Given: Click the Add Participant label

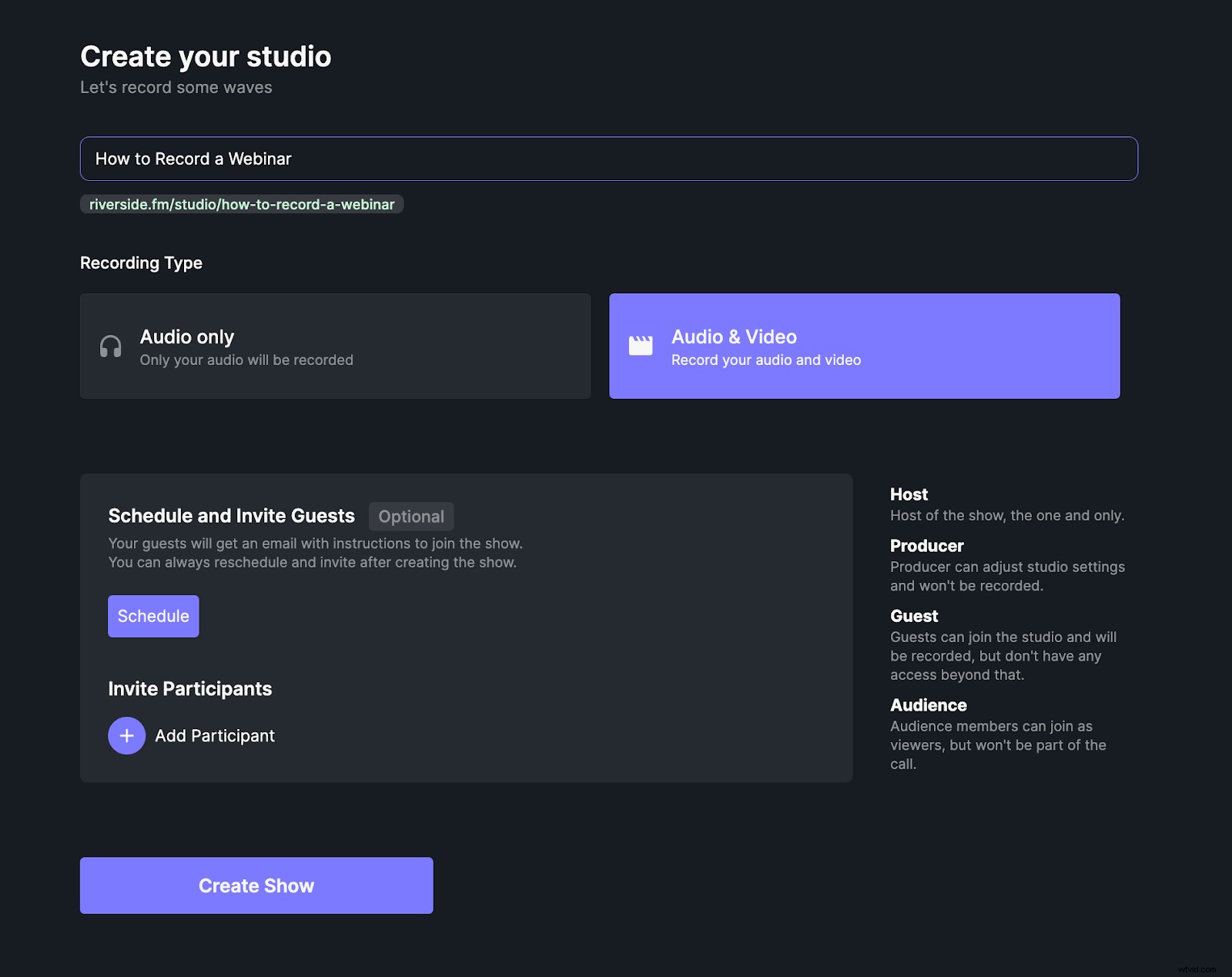Looking at the screenshot, I should tap(214, 735).
